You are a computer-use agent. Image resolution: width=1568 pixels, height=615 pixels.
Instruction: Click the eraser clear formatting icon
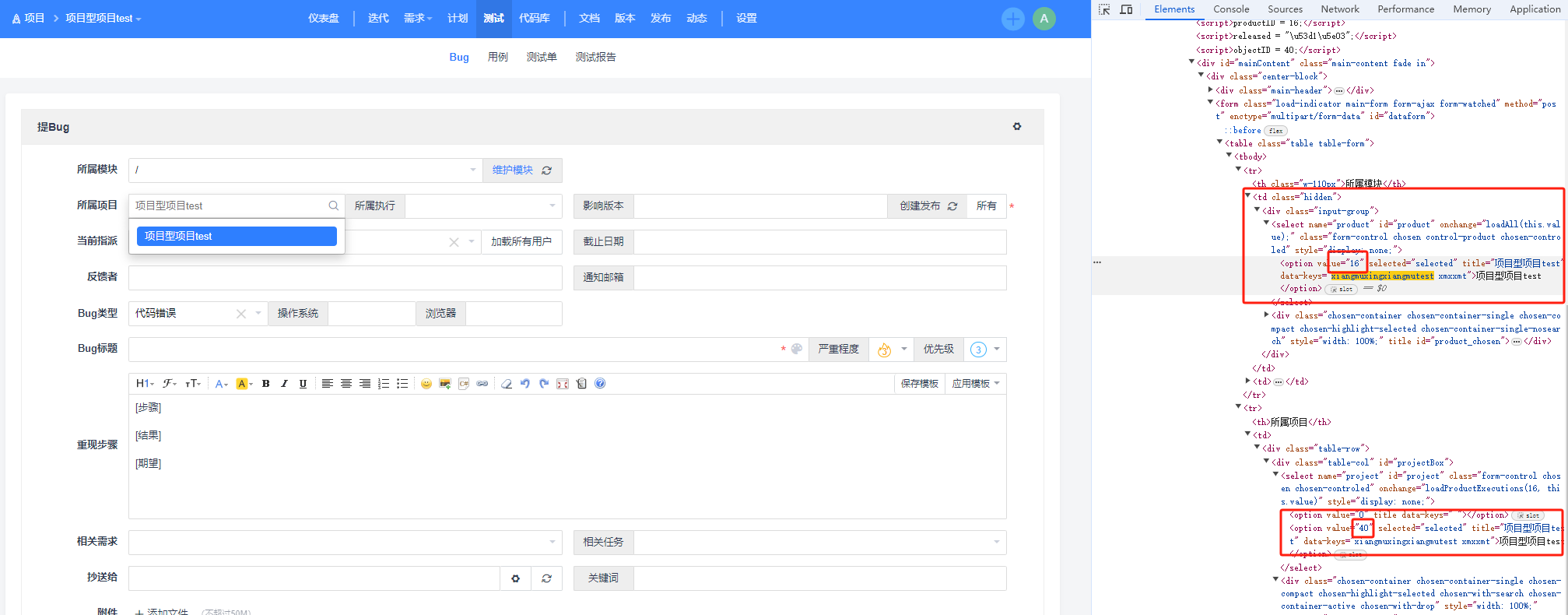click(x=507, y=384)
